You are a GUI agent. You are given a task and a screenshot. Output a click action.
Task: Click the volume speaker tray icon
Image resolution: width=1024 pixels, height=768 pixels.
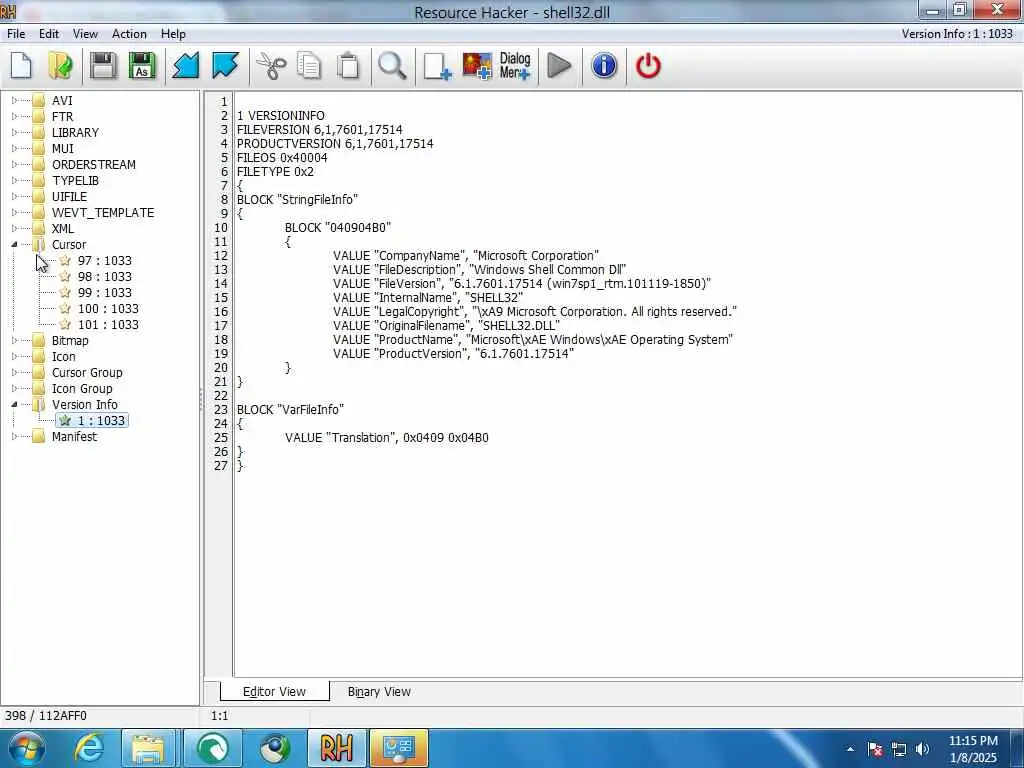[923, 749]
